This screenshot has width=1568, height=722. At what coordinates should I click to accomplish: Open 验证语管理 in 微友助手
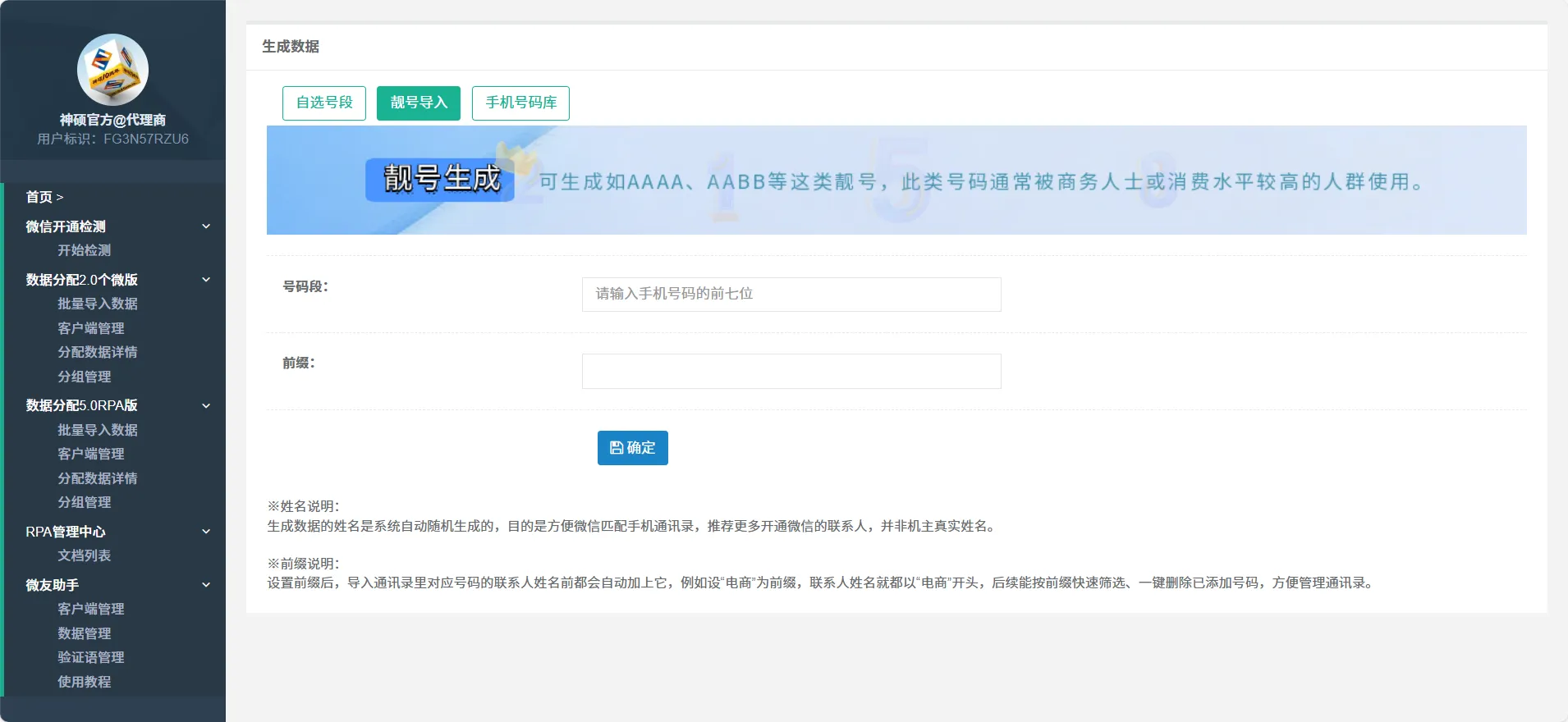(x=90, y=657)
